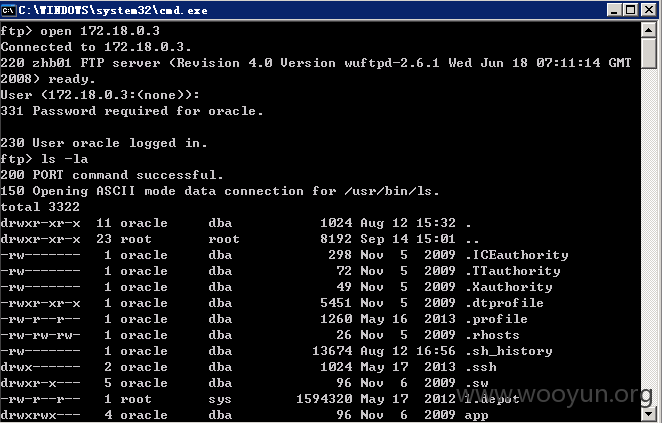
Task: Click permissions '-rwxr-xr-x' of .dtprofile
Action: pyautogui.click(x=41, y=303)
